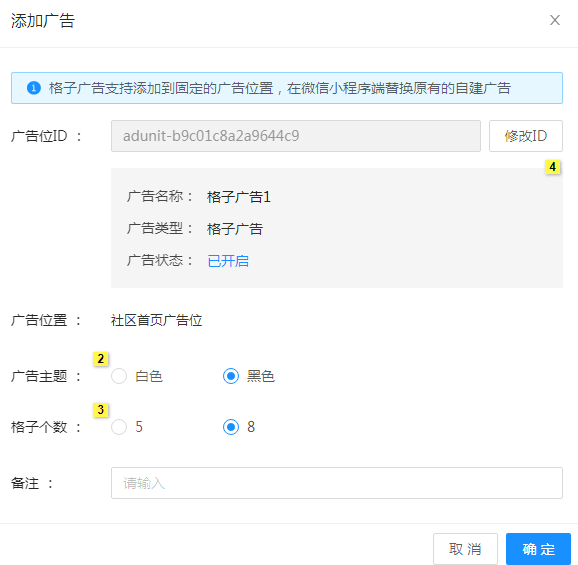Open the 已开启 status link
The height and width of the screenshot is (565, 578).
coord(228,261)
